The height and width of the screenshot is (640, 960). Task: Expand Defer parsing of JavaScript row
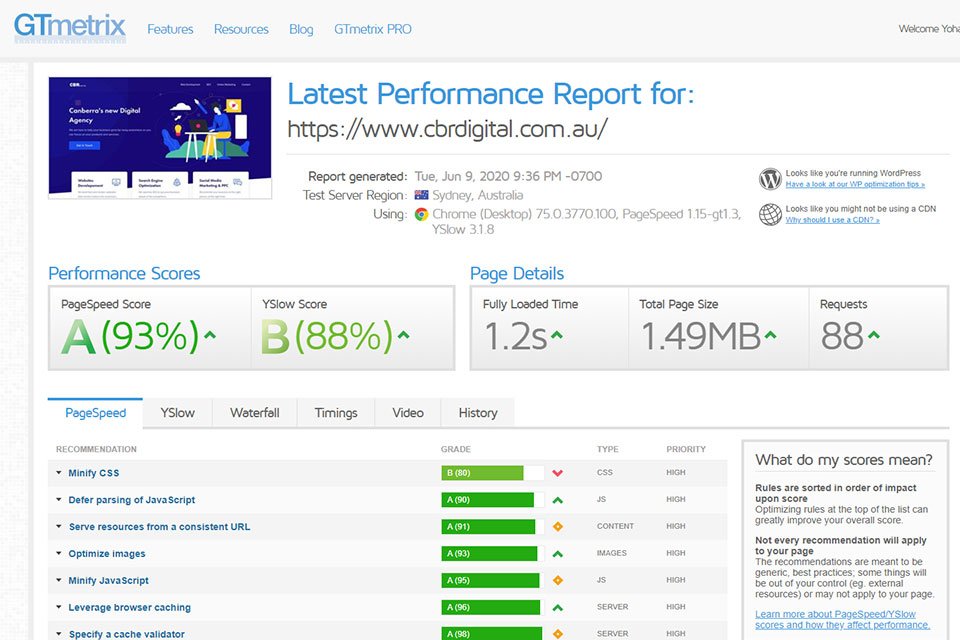click(131, 500)
